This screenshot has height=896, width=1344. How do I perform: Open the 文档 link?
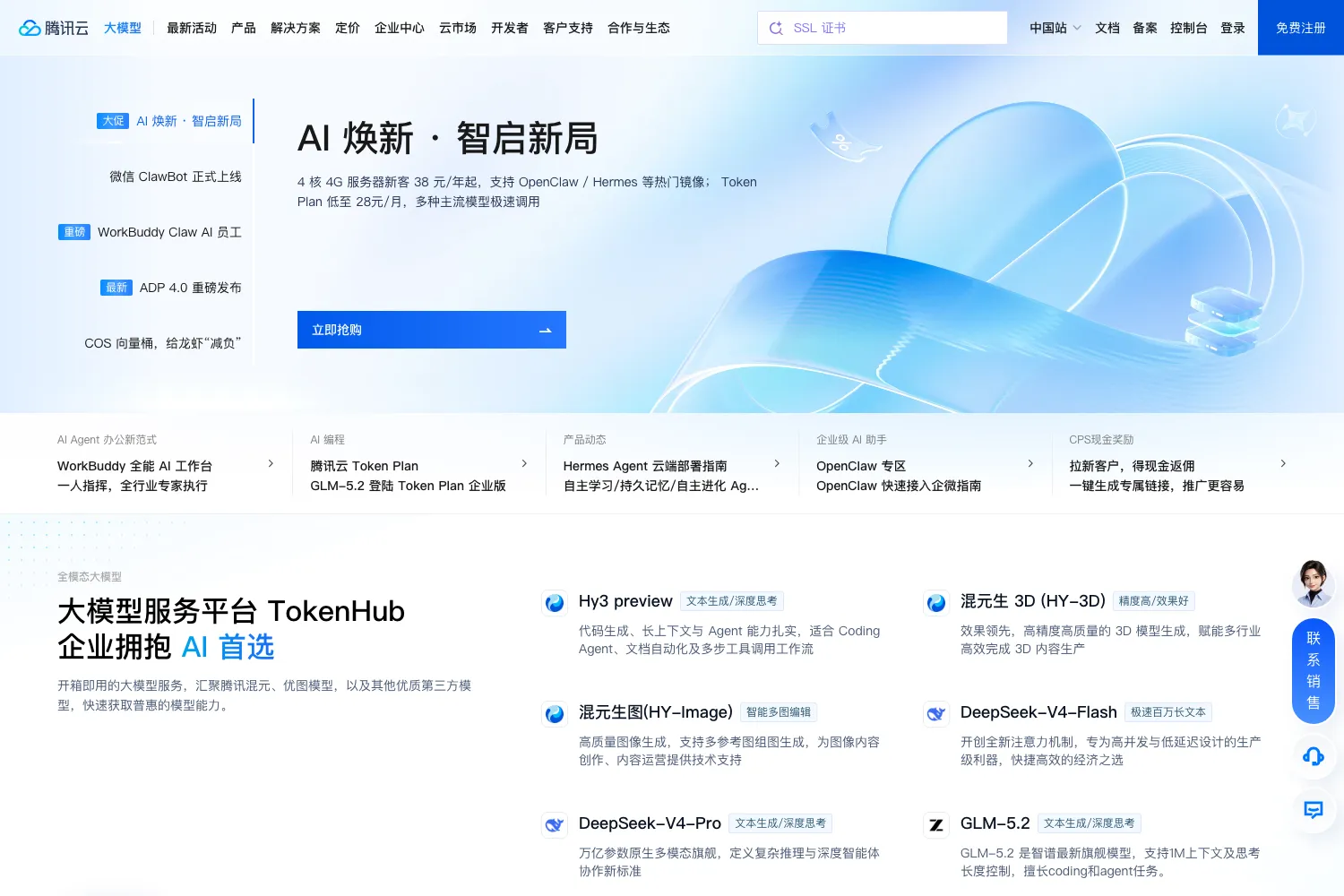pos(1107,28)
